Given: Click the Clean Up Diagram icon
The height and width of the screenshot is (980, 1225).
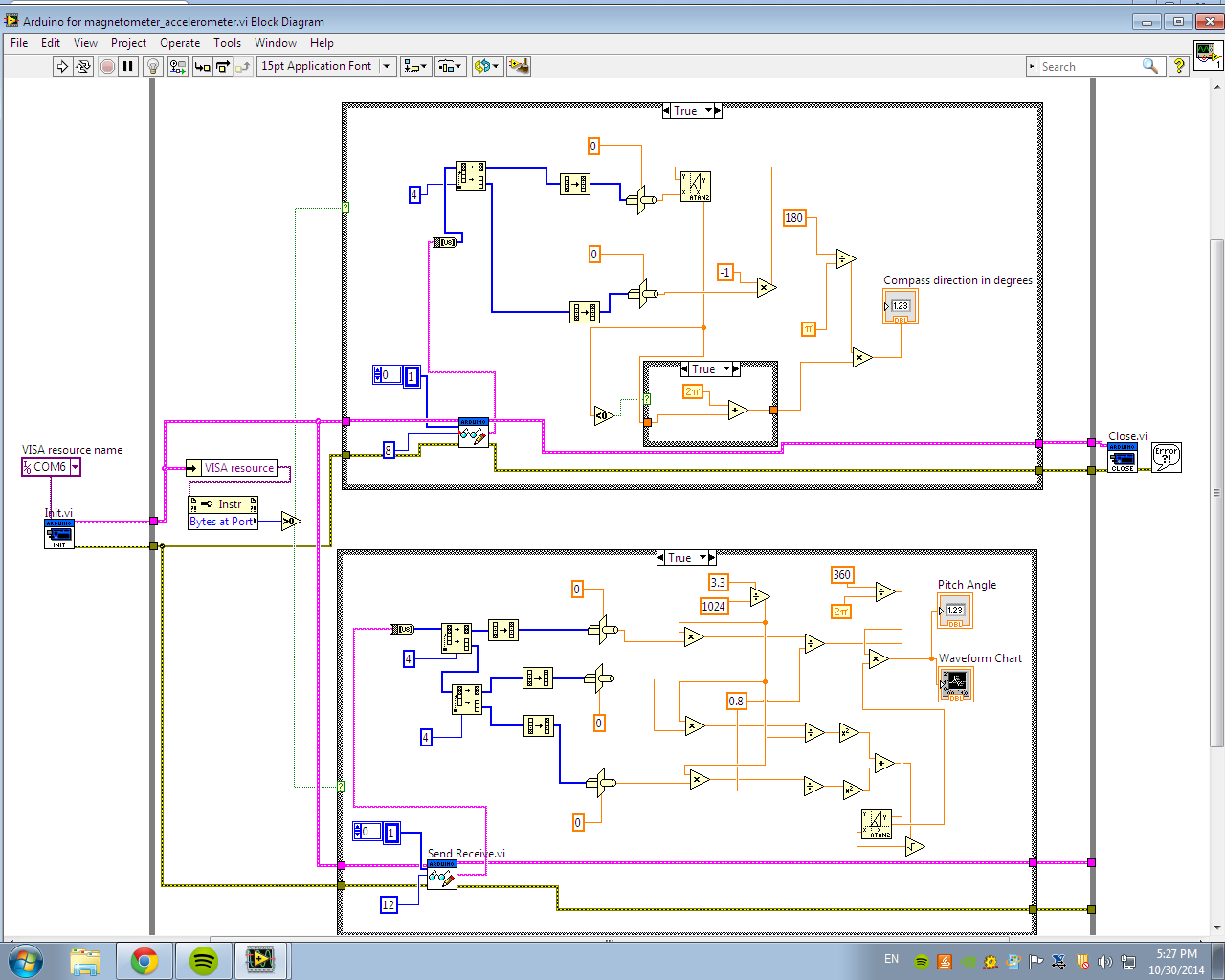Looking at the screenshot, I should [x=519, y=66].
